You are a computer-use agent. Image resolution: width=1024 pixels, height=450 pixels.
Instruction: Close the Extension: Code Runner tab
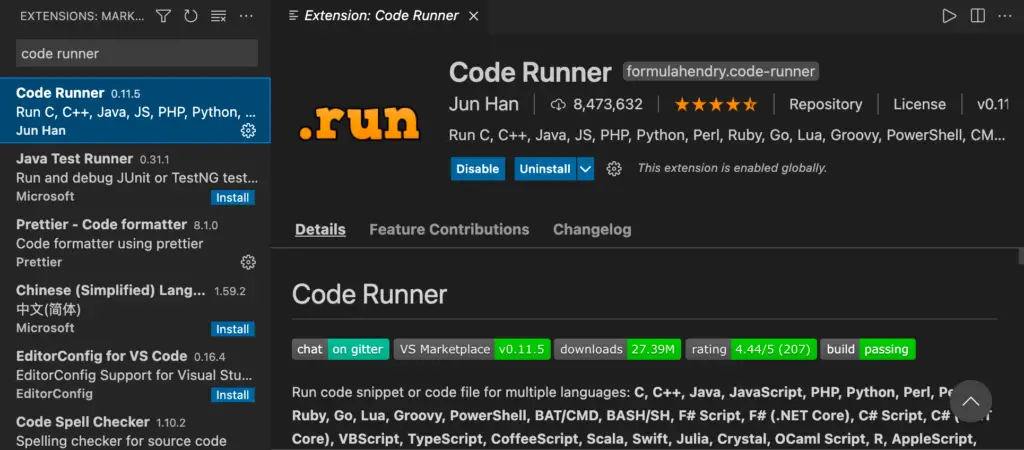click(x=474, y=16)
